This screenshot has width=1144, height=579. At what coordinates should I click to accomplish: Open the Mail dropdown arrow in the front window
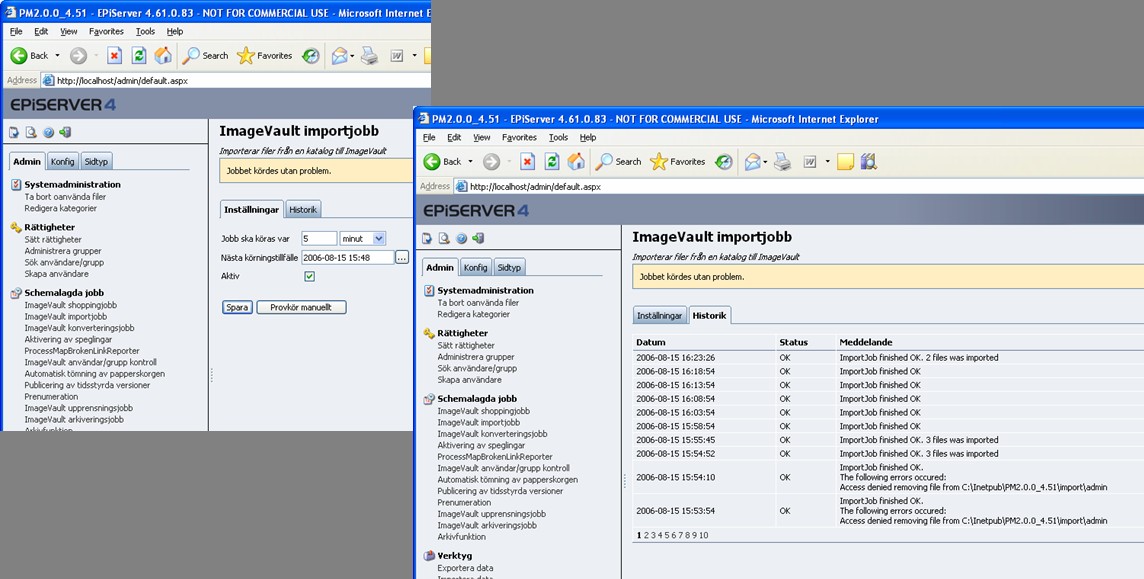(x=765, y=161)
